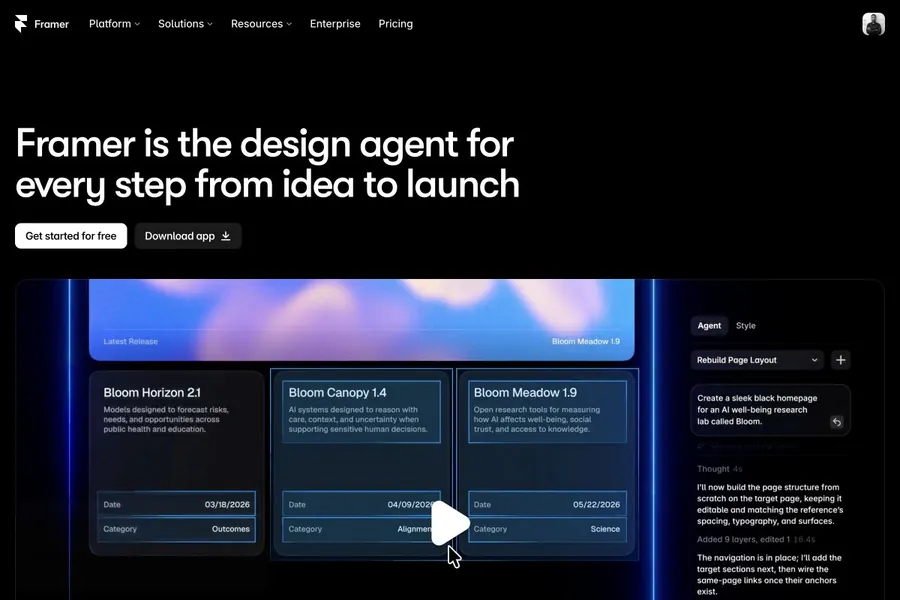Expand the Solutions menu
The height and width of the screenshot is (600, 900).
(185, 24)
